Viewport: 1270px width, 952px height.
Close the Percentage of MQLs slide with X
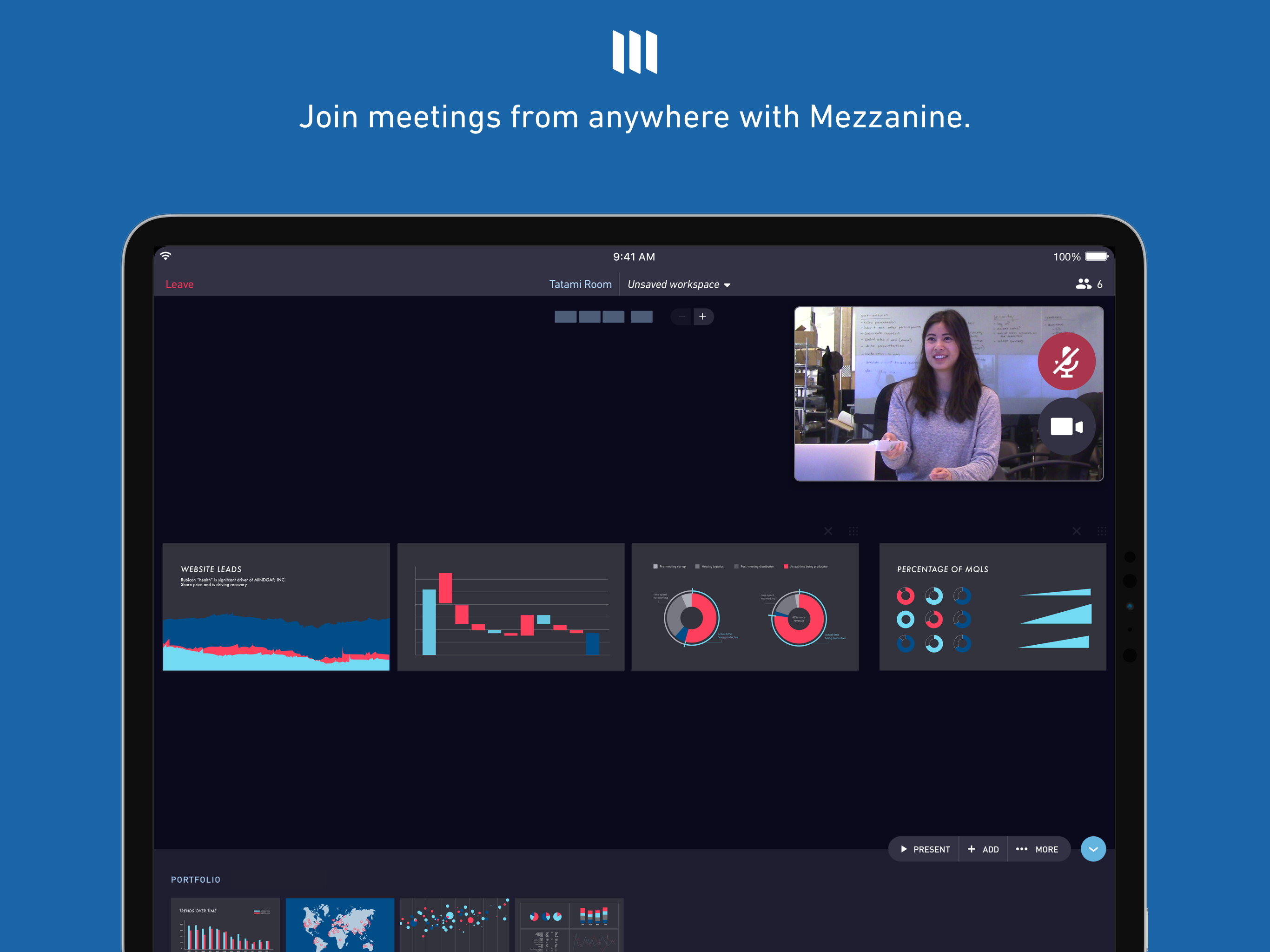point(1077,531)
